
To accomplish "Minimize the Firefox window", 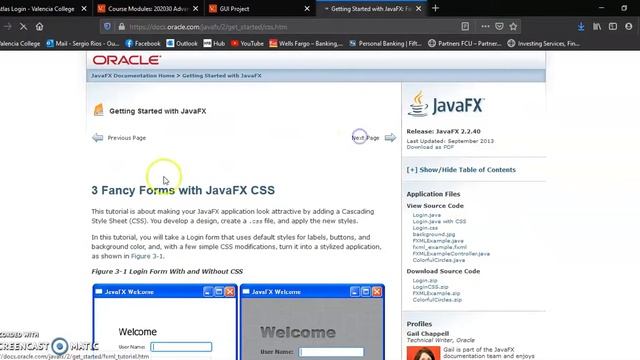I will point(601,8).
